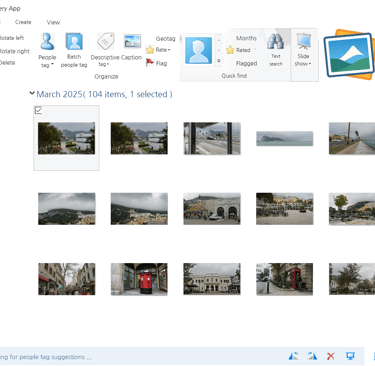Viewport: 375px width, 366px height.
Task: Select the second white building thumbnail
Action: click(139, 138)
